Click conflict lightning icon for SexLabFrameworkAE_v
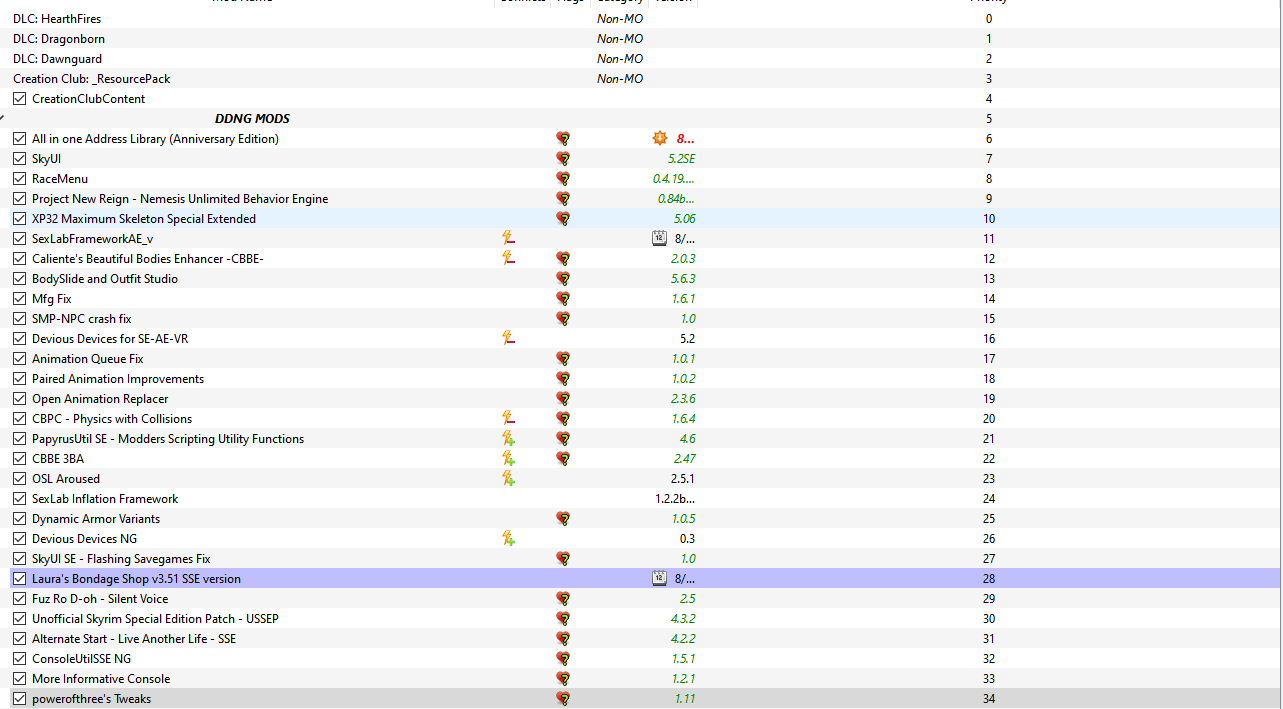Image resolution: width=1283 pixels, height=709 pixels. [x=509, y=238]
